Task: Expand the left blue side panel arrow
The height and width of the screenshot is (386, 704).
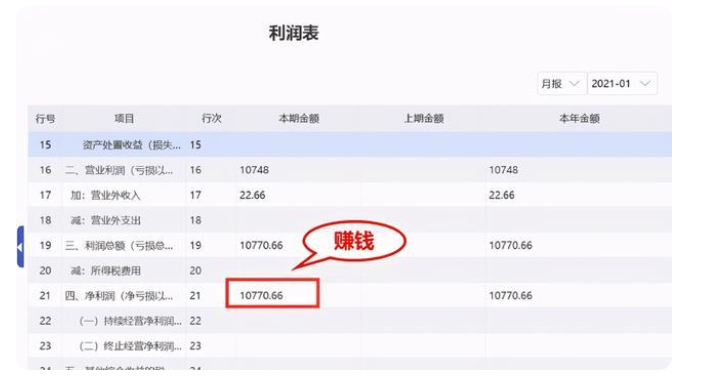Action: 21,247
